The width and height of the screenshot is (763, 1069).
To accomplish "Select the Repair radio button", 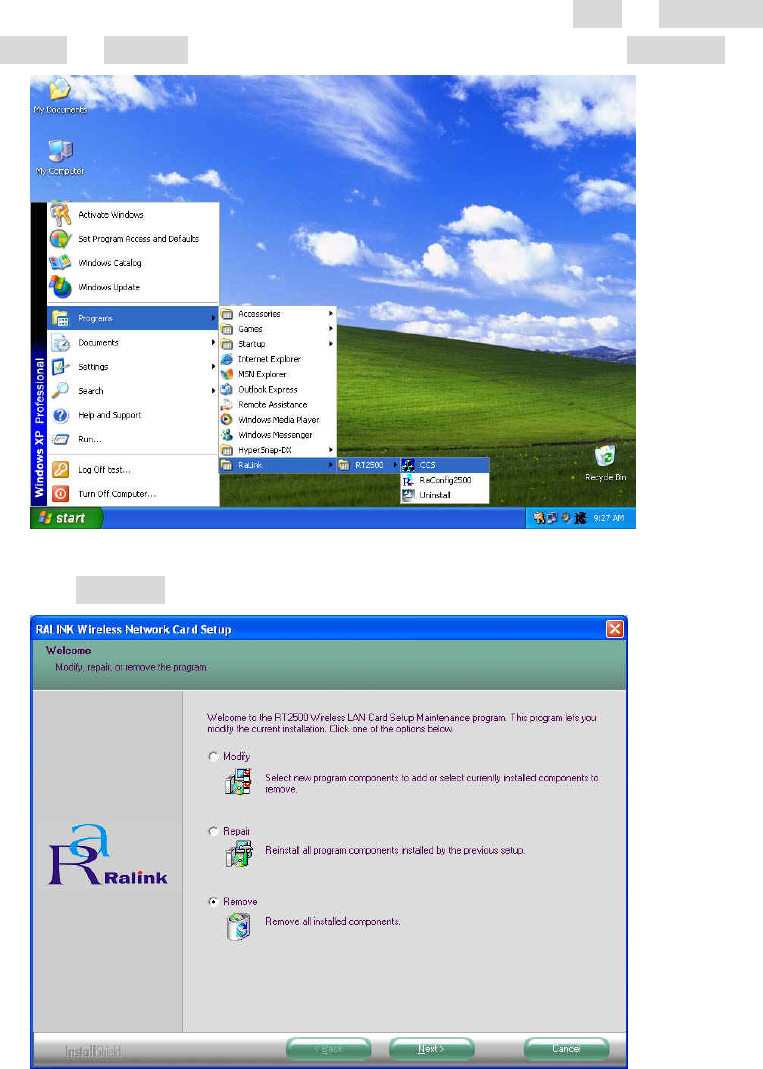I will (x=213, y=831).
